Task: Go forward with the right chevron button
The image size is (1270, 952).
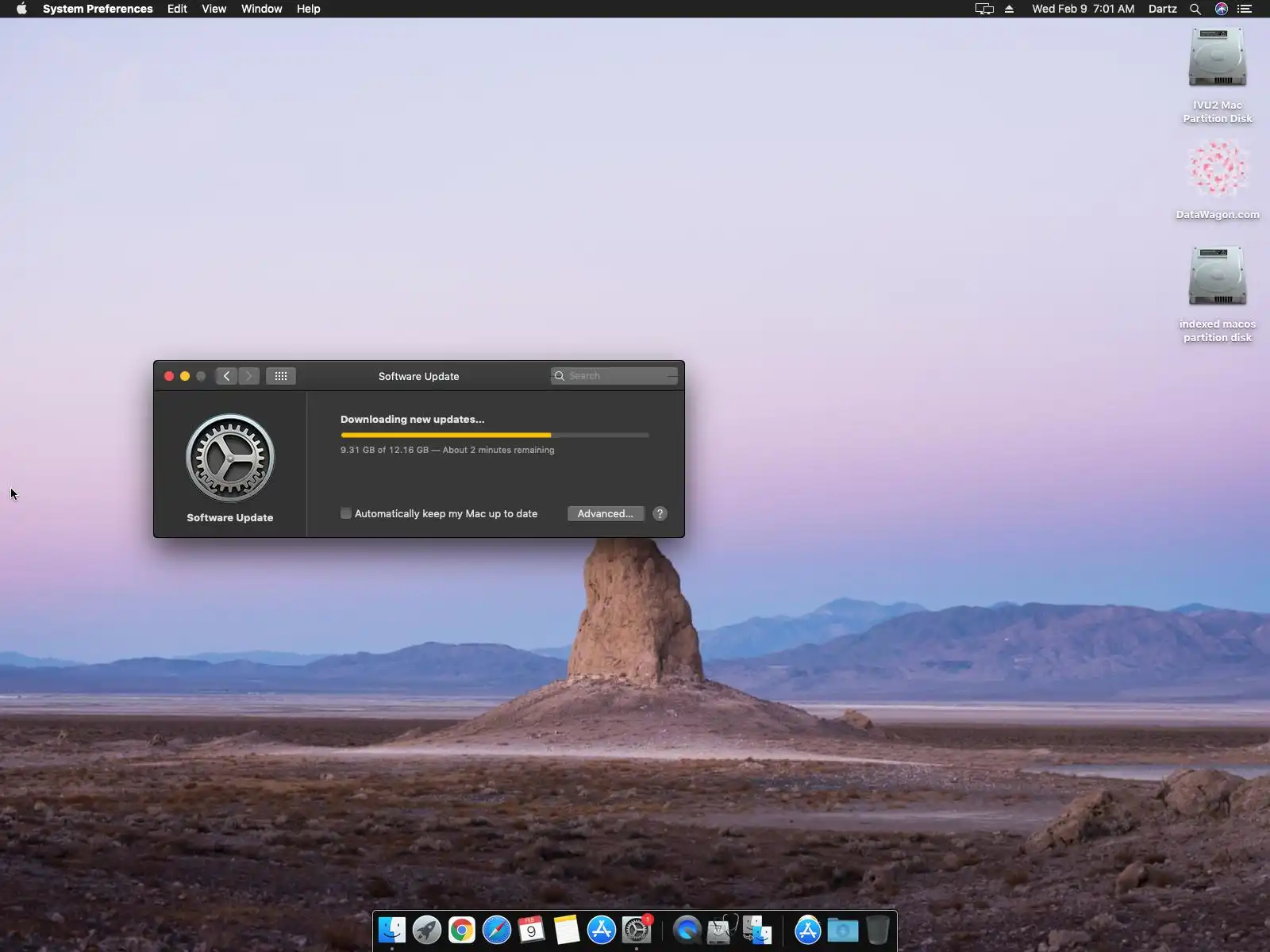Action: tap(248, 376)
